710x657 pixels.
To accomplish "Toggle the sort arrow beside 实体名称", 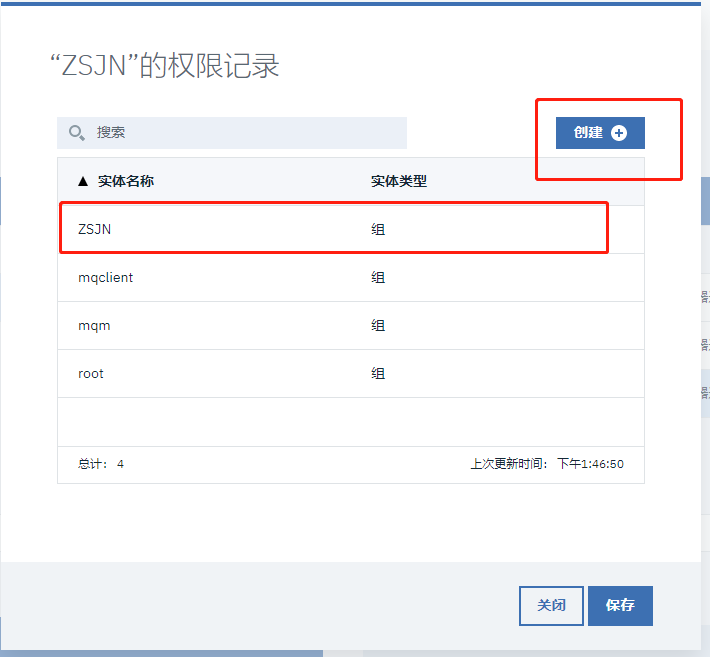I will tap(83, 182).
